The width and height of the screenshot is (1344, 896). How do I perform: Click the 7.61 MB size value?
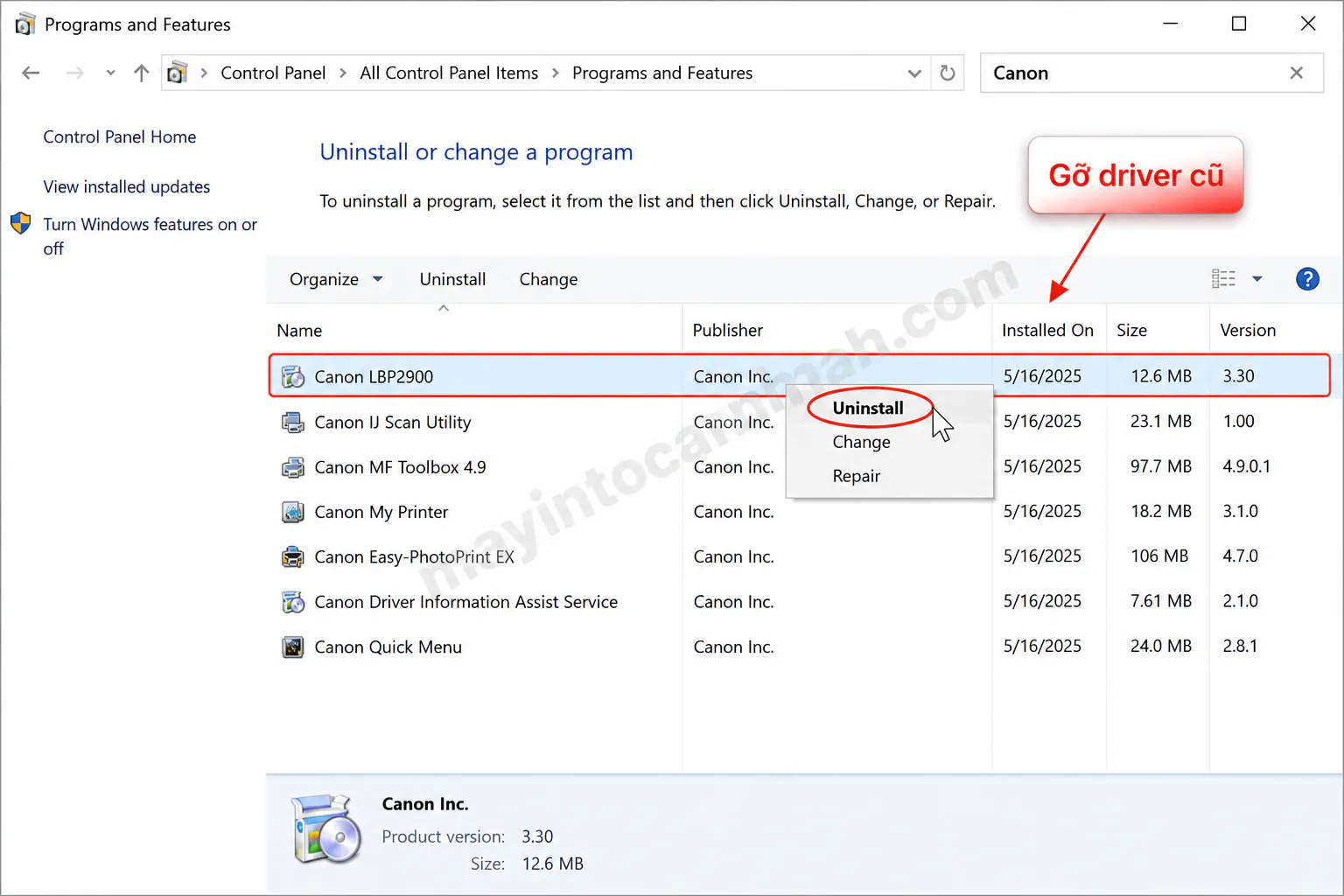1160,601
